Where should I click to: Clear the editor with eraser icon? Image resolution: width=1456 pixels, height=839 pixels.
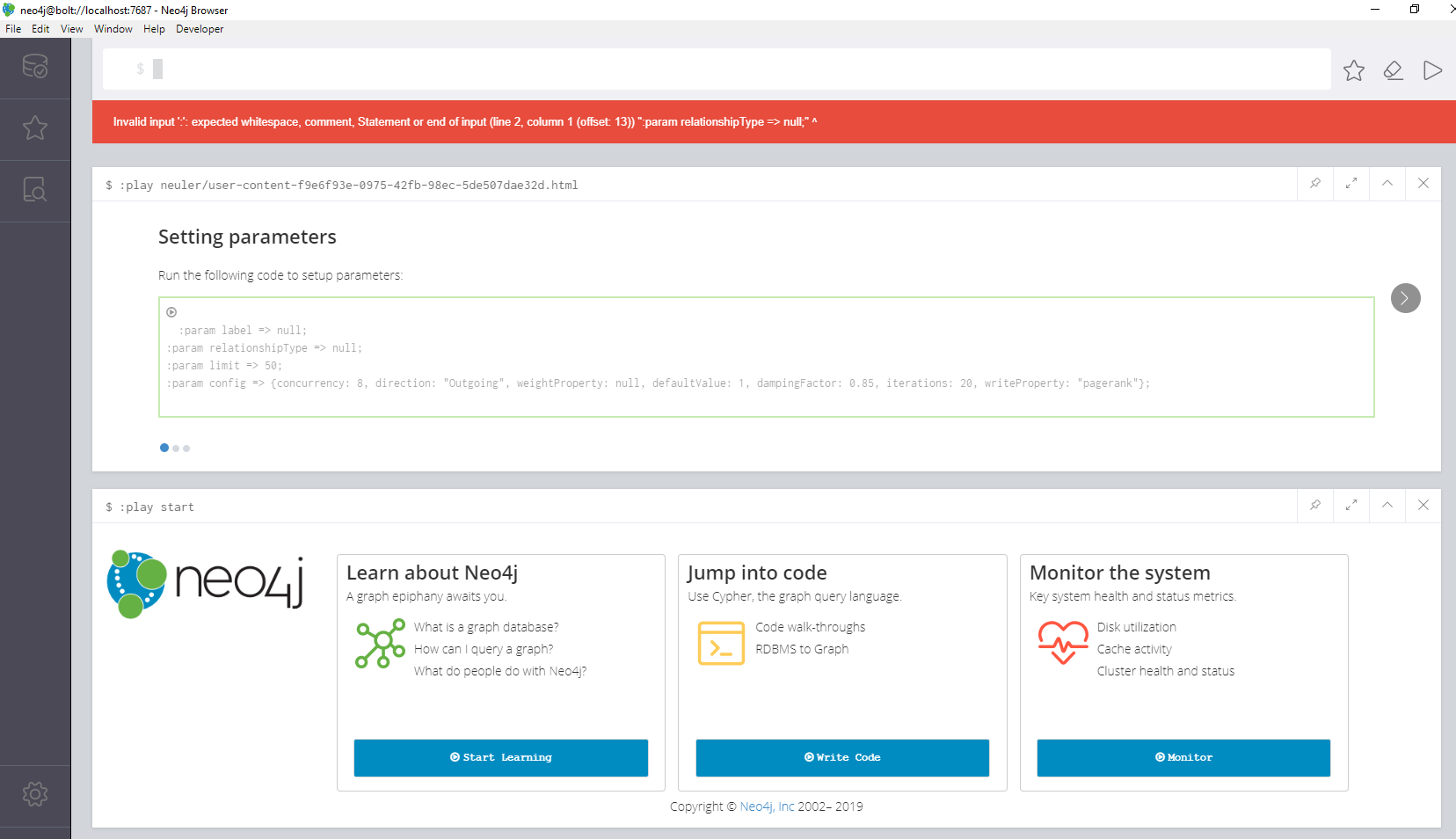pos(1394,70)
